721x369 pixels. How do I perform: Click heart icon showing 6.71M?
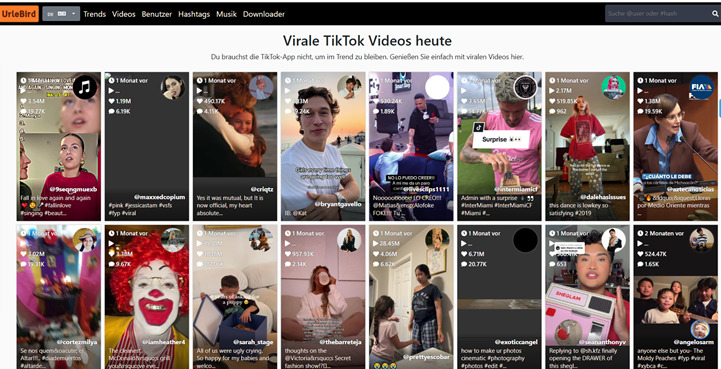464,254
